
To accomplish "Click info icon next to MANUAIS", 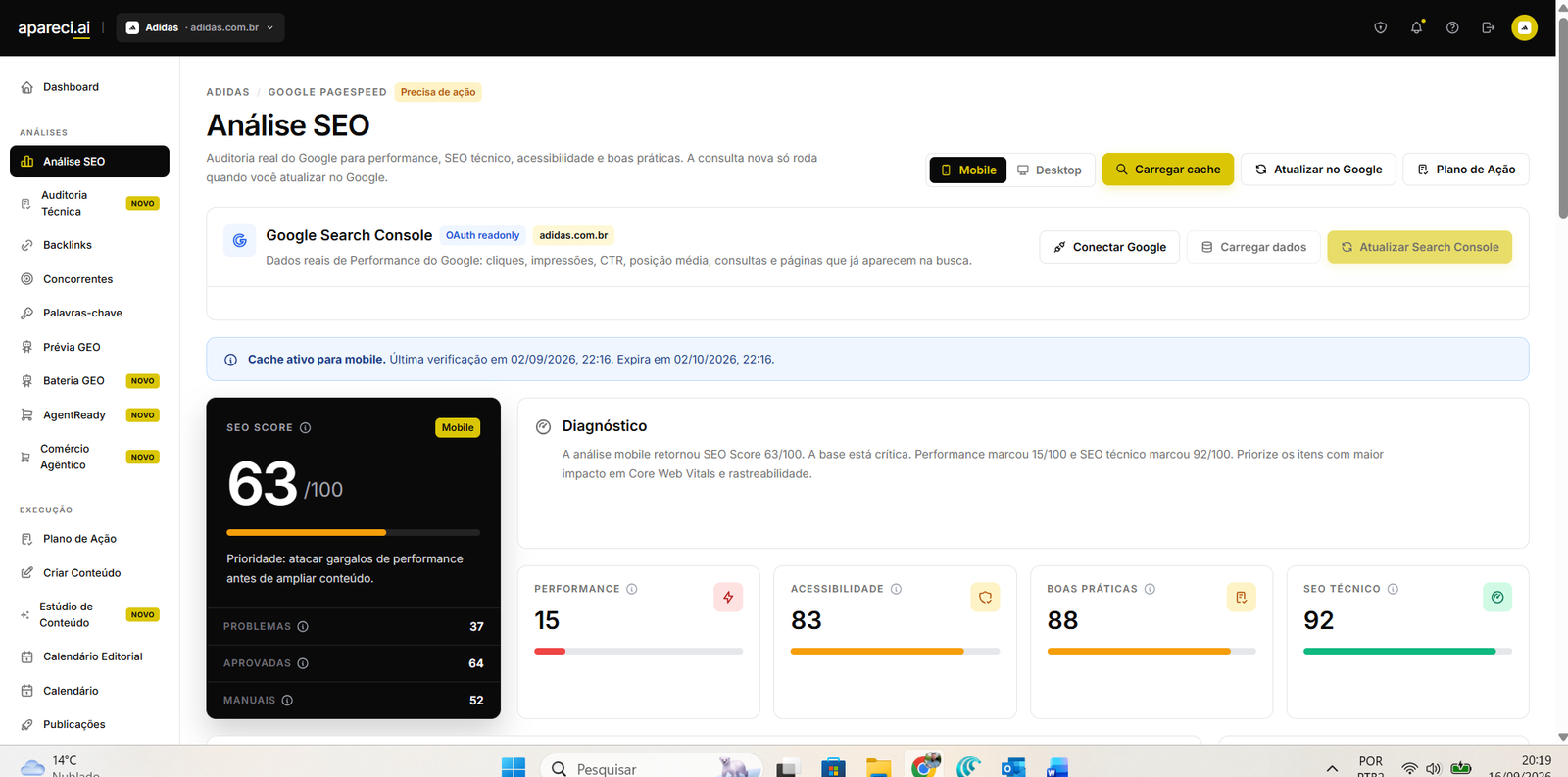I will 287,701.
